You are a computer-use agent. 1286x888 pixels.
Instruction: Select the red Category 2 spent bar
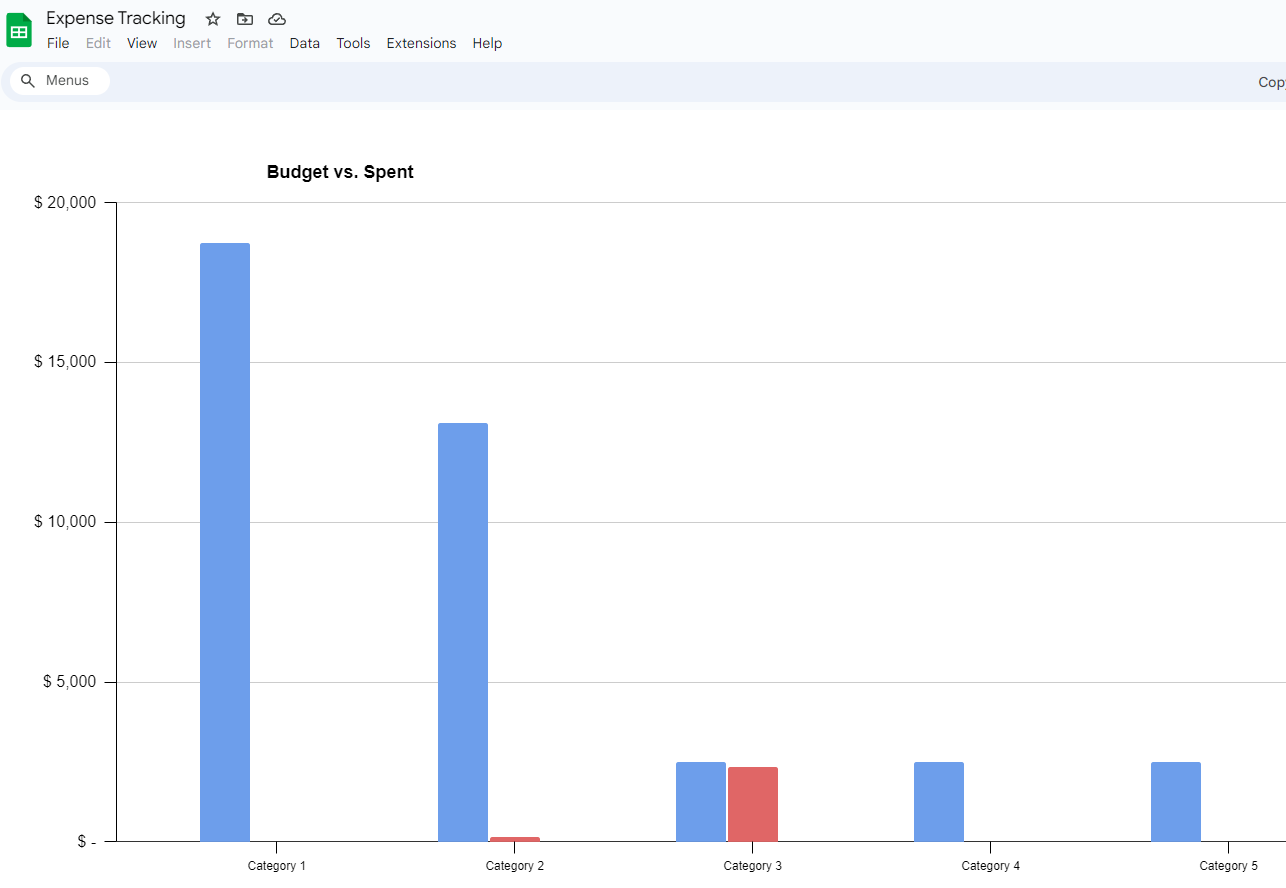[515, 839]
